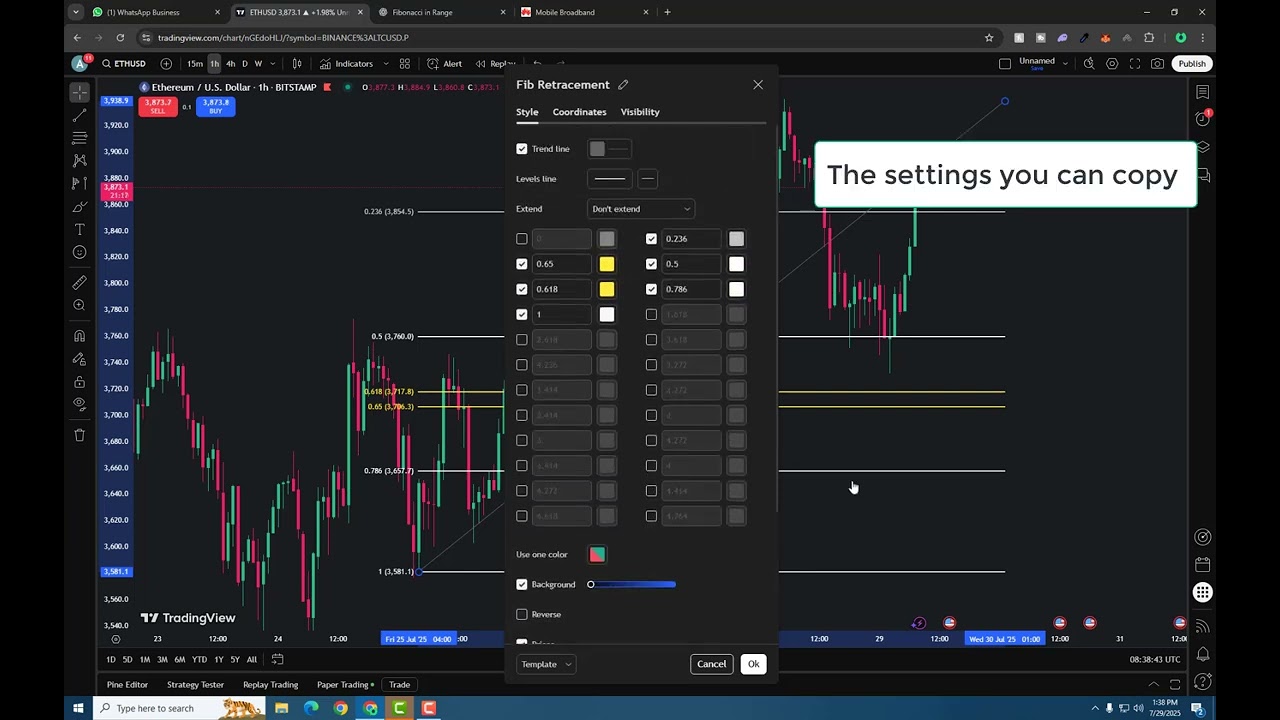Open the text annotation tool
The image size is (1280, 720).
point(79,229)
